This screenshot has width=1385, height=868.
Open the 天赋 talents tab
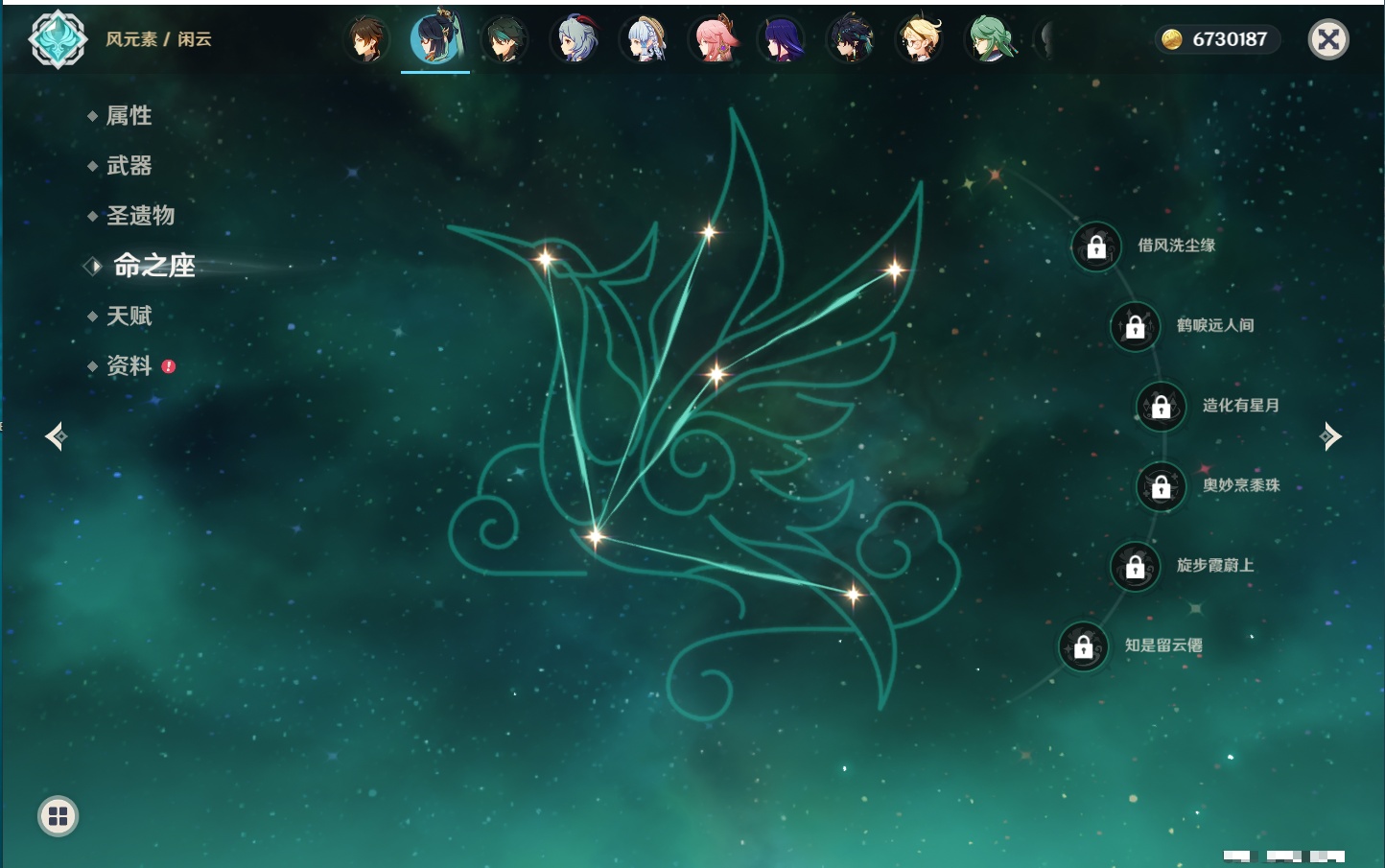click(x=129, y=316)
